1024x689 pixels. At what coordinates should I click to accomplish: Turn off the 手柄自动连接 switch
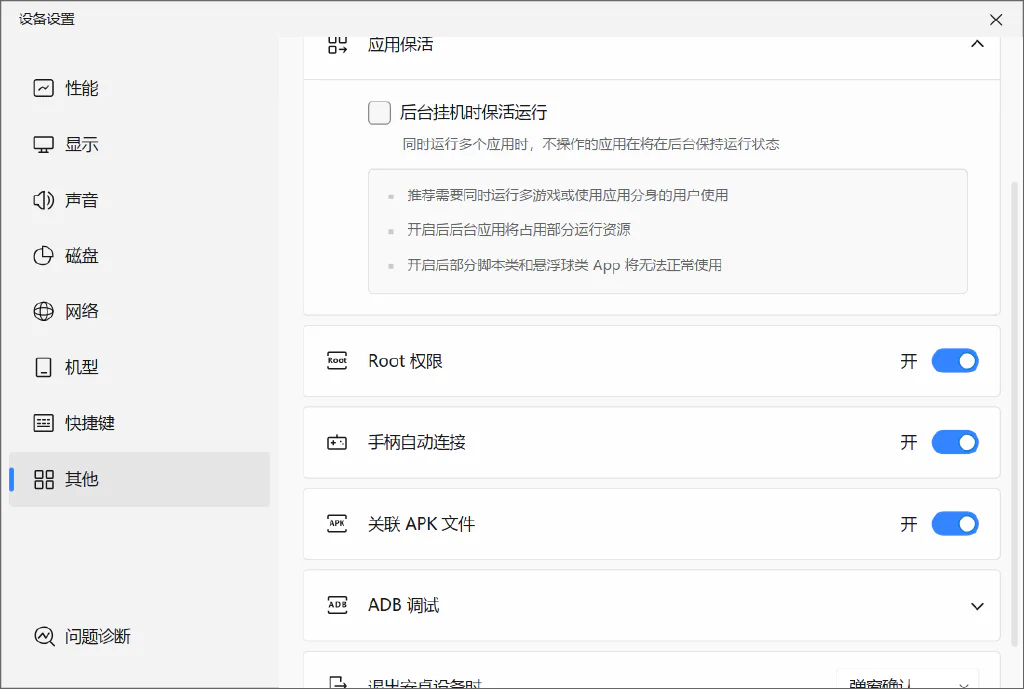955,443
